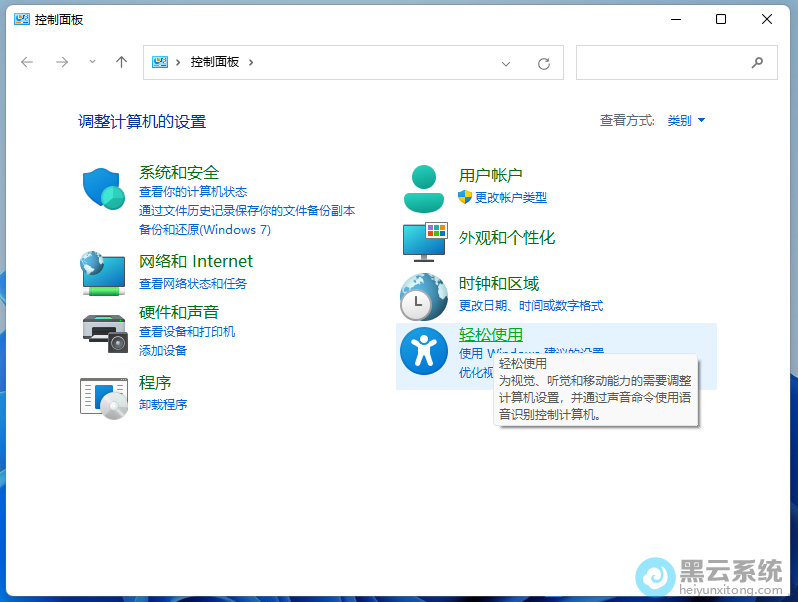Open the 类别 view-by dropdown
Image resolution: width=798 pixels, height=602 pixels.
[x=686, y=121]
